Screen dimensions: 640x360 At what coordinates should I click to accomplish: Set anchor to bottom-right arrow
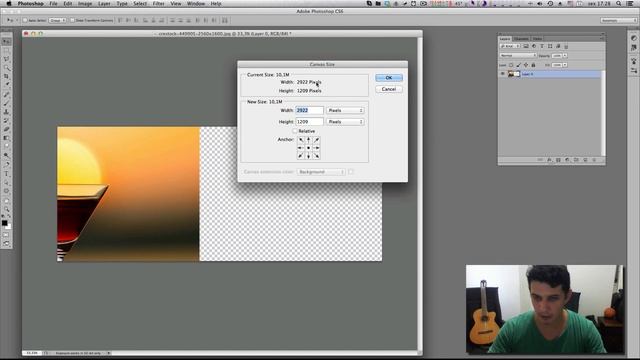(x=316, y=156)
